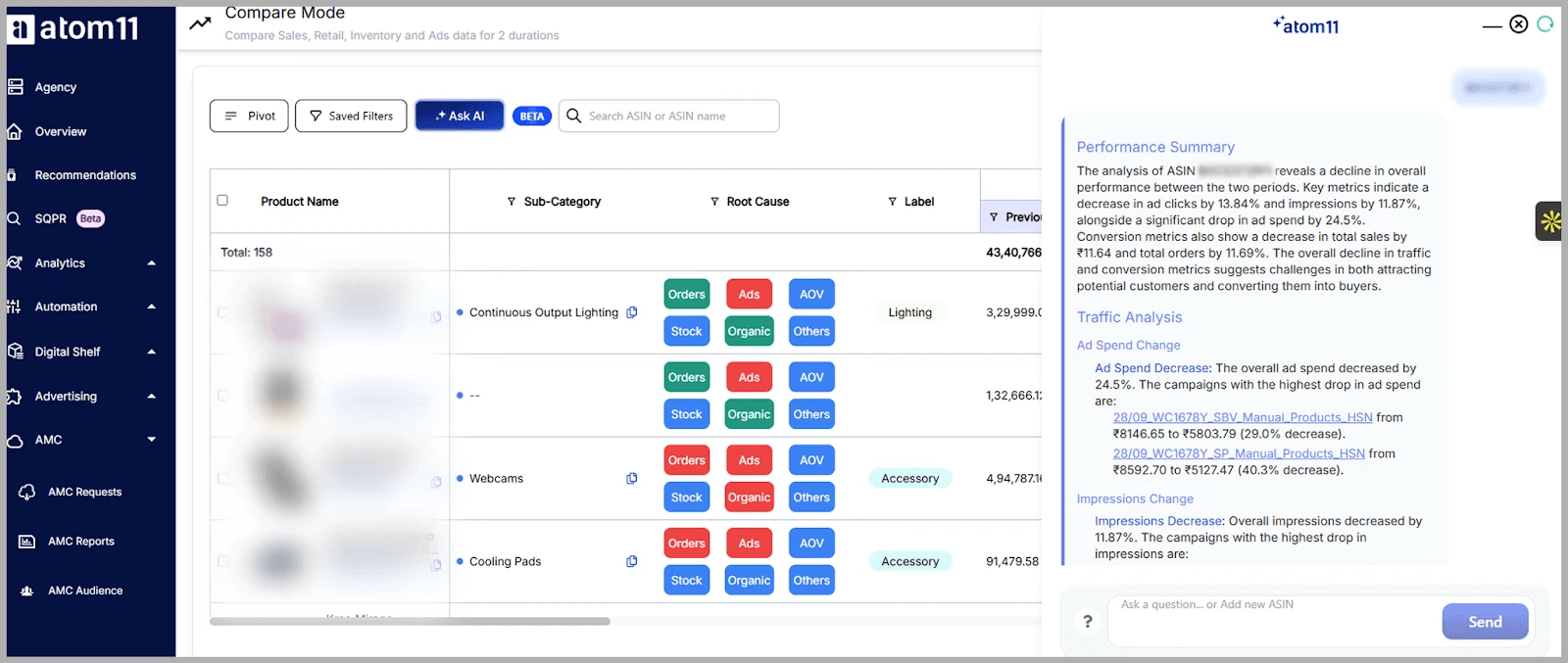This screenshot has width=1568, height=663.
Task: Click Stock tag in Cooling Pads row
Action: [x=687, y=581]
